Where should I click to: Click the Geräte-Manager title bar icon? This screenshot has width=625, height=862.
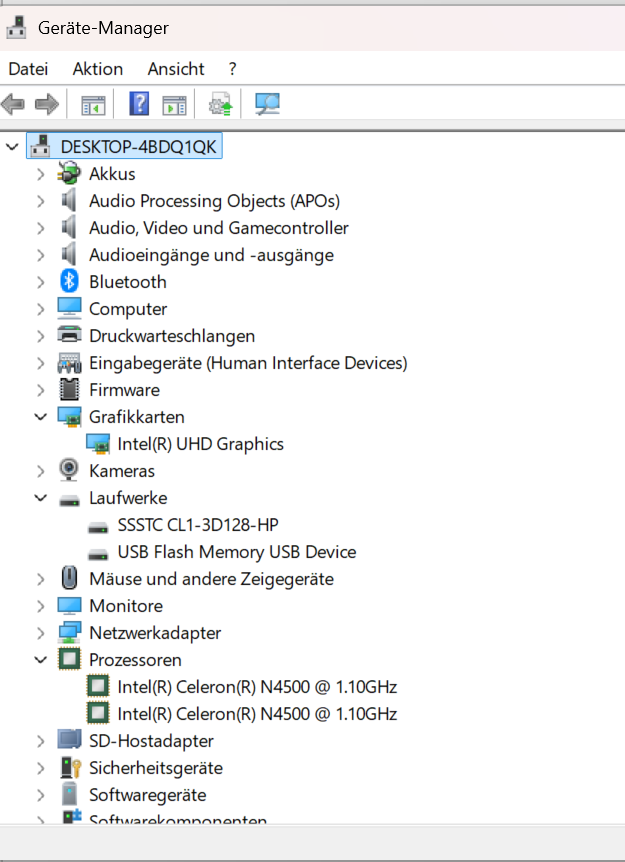click(x=16, y=27)
